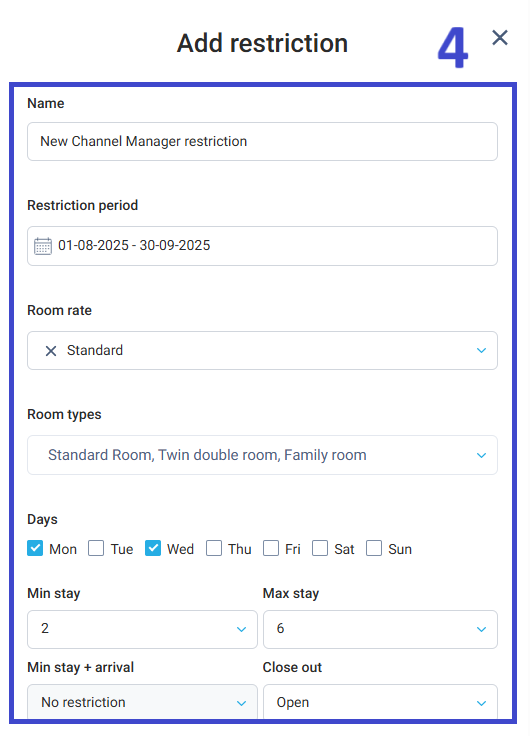Click the 'Room rate' label text
Image resolution: width=530 pixels, height=736 pixels.
tap(60, 310)
